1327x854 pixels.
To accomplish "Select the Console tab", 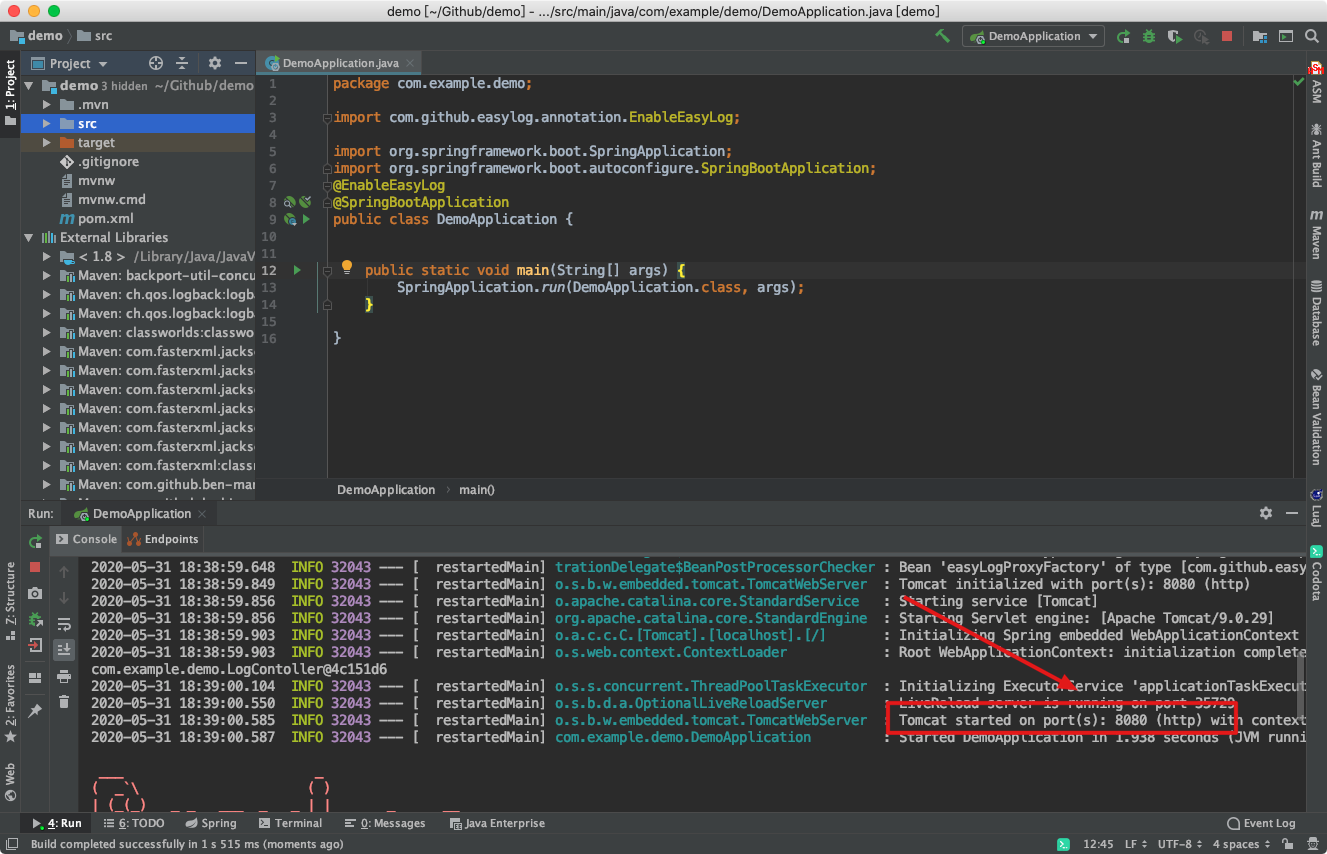I will (87, 539).
